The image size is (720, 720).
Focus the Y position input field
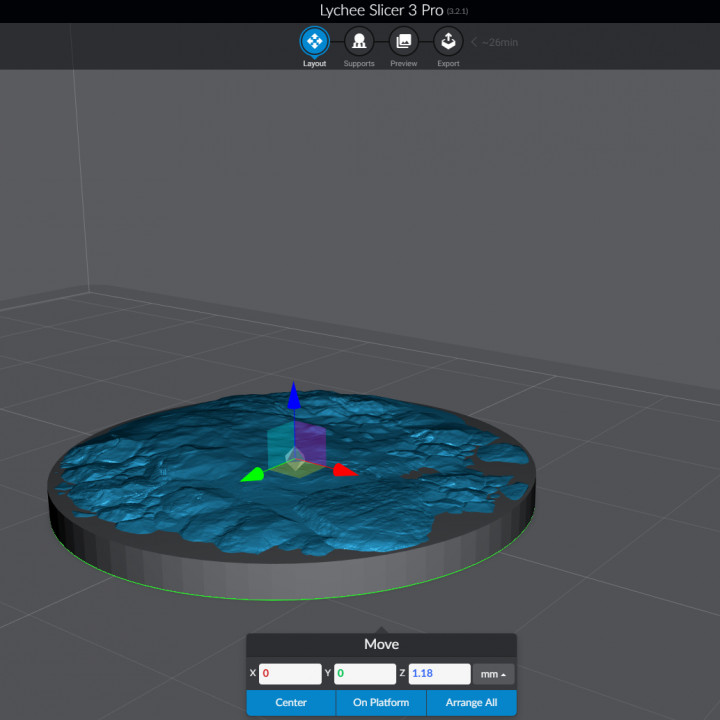[364, 674]
